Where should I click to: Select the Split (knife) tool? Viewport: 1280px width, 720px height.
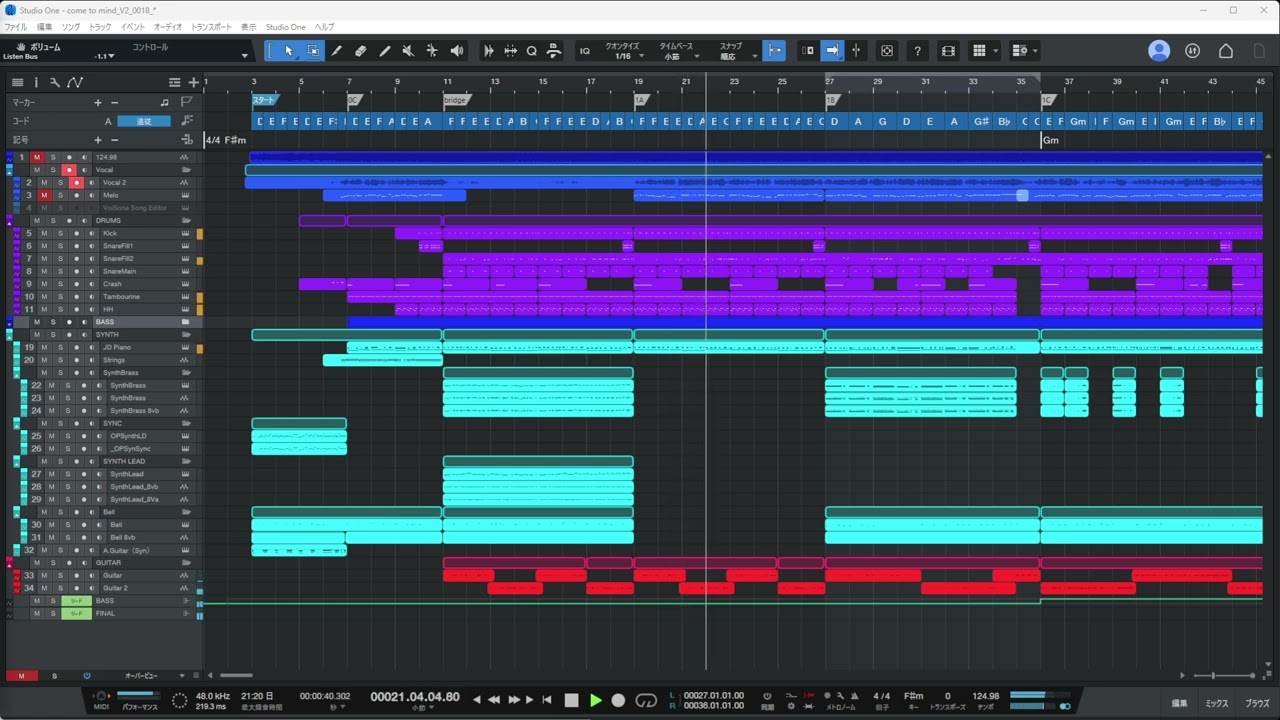click(337, 51)
